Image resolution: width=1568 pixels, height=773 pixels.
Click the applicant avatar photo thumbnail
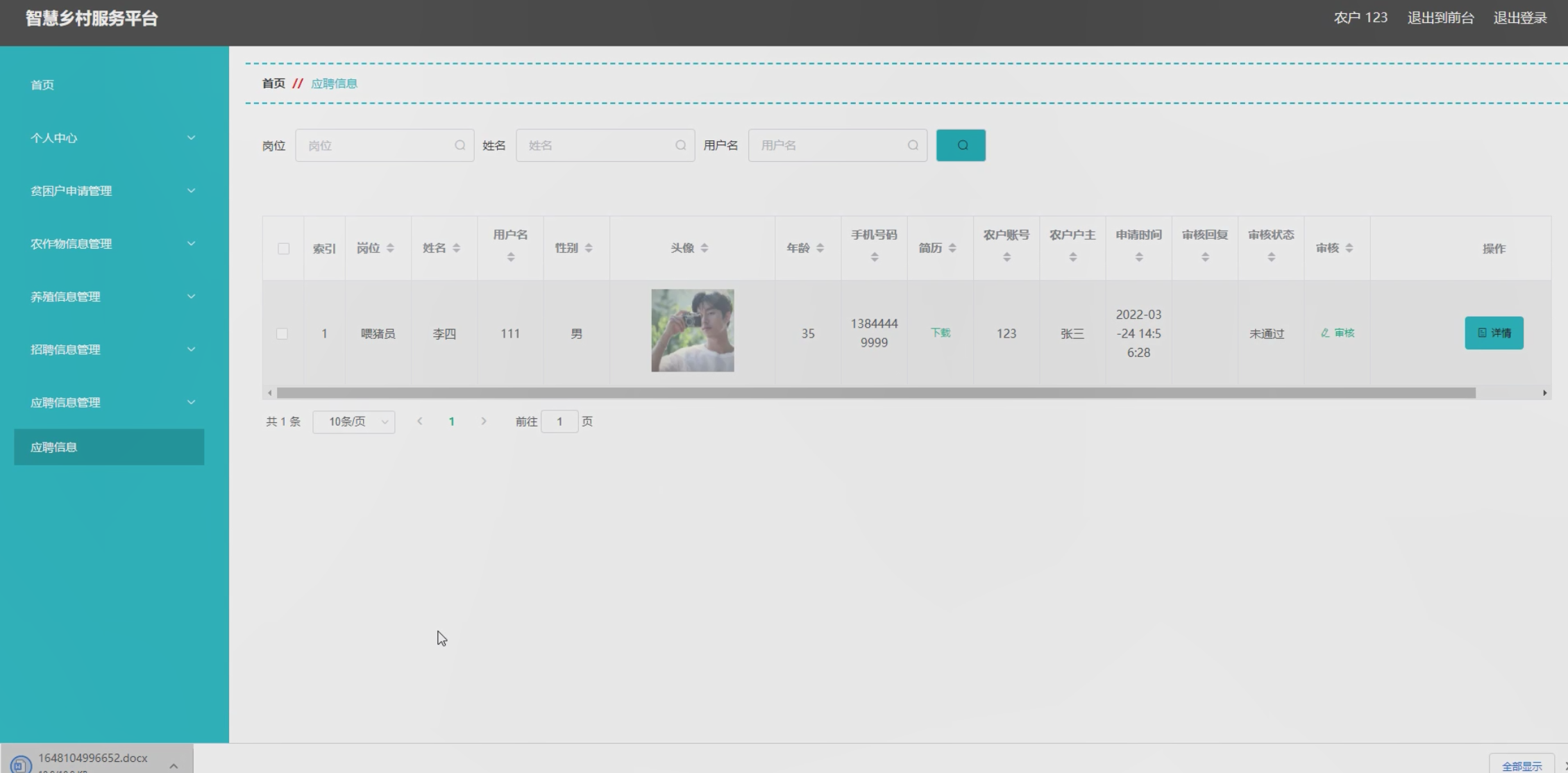[692, 331]
